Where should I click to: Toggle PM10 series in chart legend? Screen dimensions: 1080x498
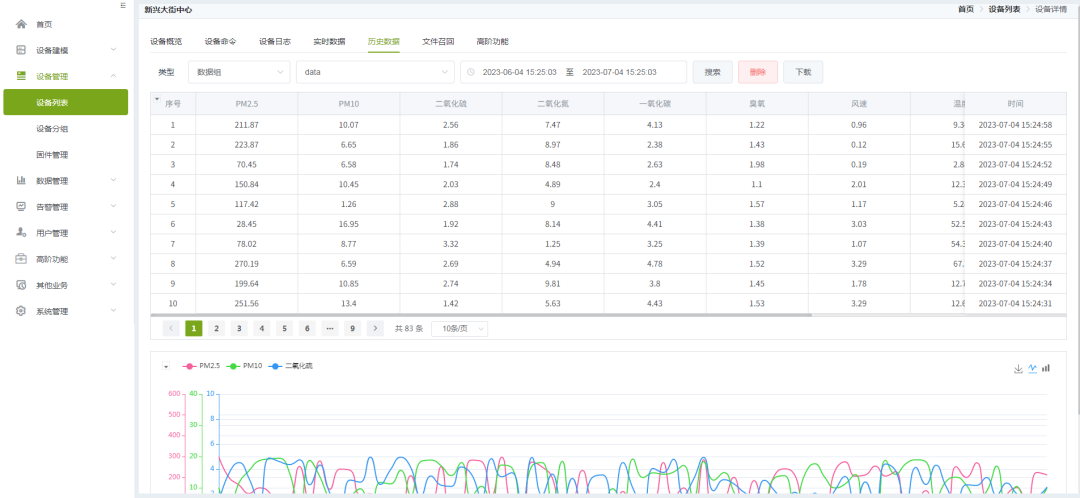click(243, 366)
